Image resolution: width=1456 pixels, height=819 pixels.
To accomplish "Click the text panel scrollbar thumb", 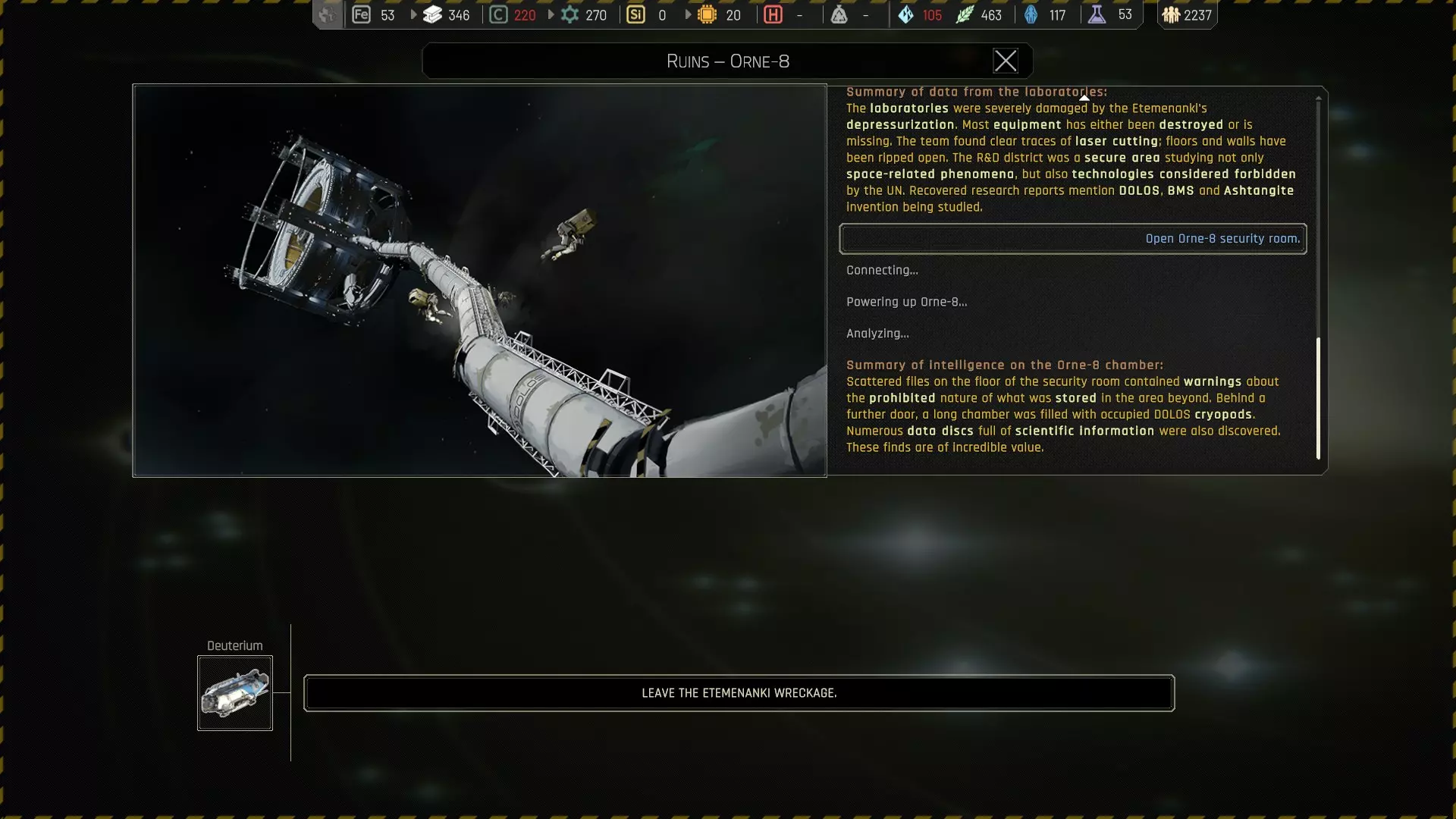I will [x=1318, y=397].
